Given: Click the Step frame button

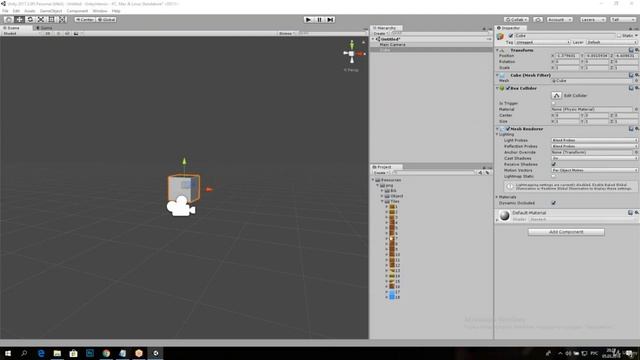Looking at the screenshot, I should coord(331,20).
